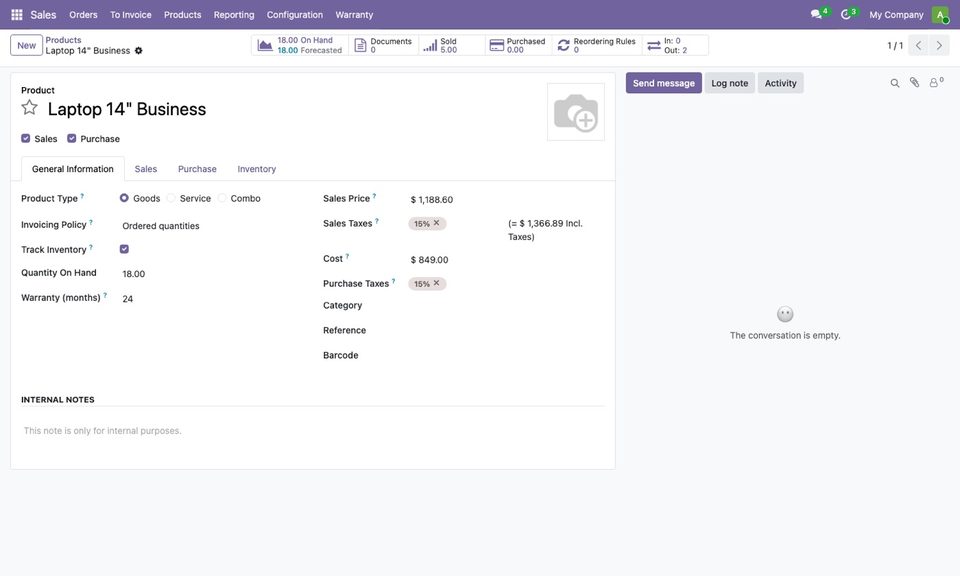Open the Category dropdown field
The image size is (960, 576).
506,305
